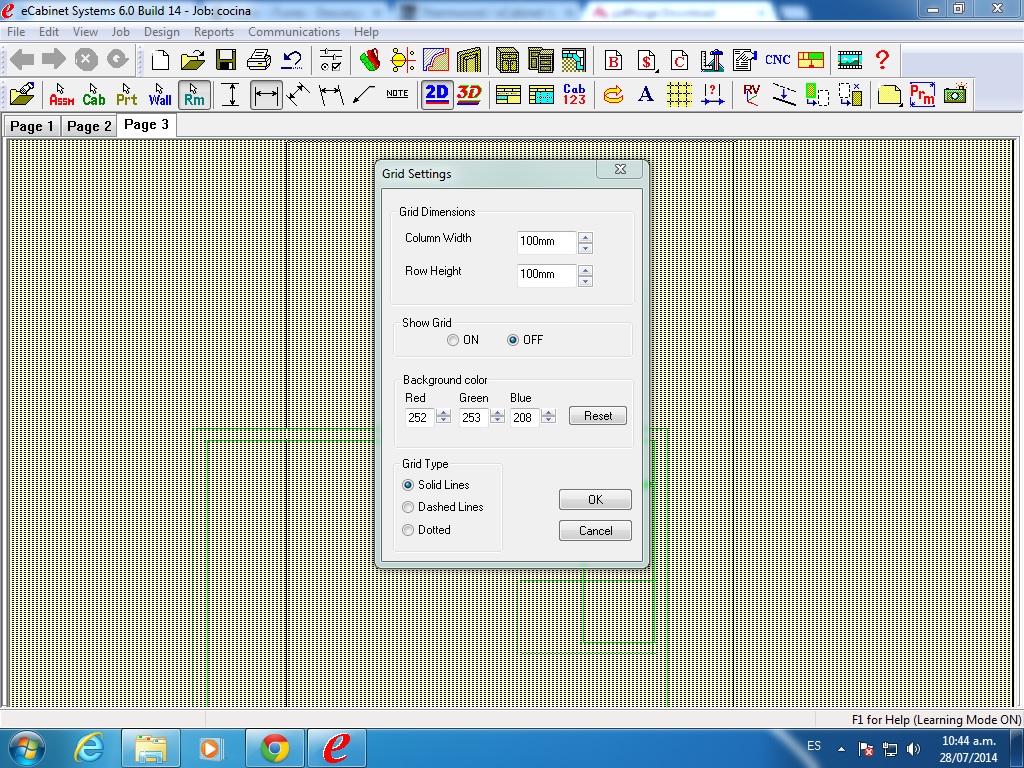This screenshot has width=1024, height=768.
Task: Switch to Page 2 tab
Action: click(x=89, y=126)
